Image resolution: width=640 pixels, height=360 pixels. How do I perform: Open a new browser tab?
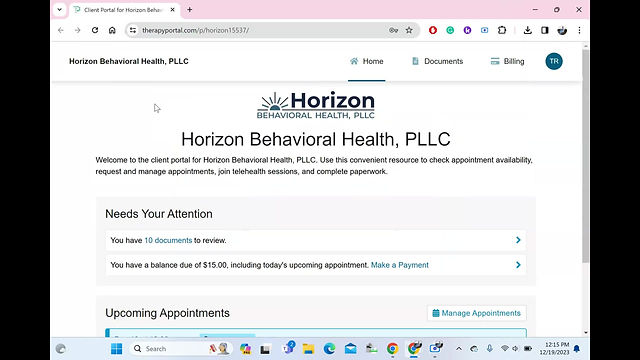(x=189, y=10)
